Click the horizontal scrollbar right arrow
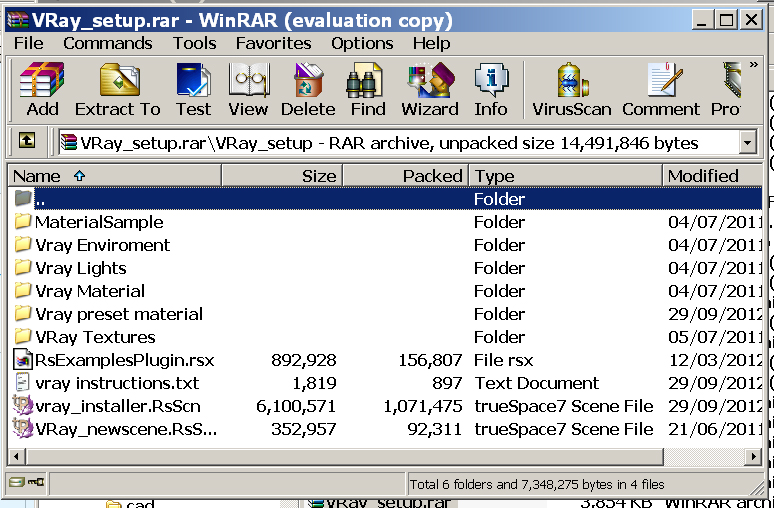Viewport: 774px width, 508px height. pos(754,456)
